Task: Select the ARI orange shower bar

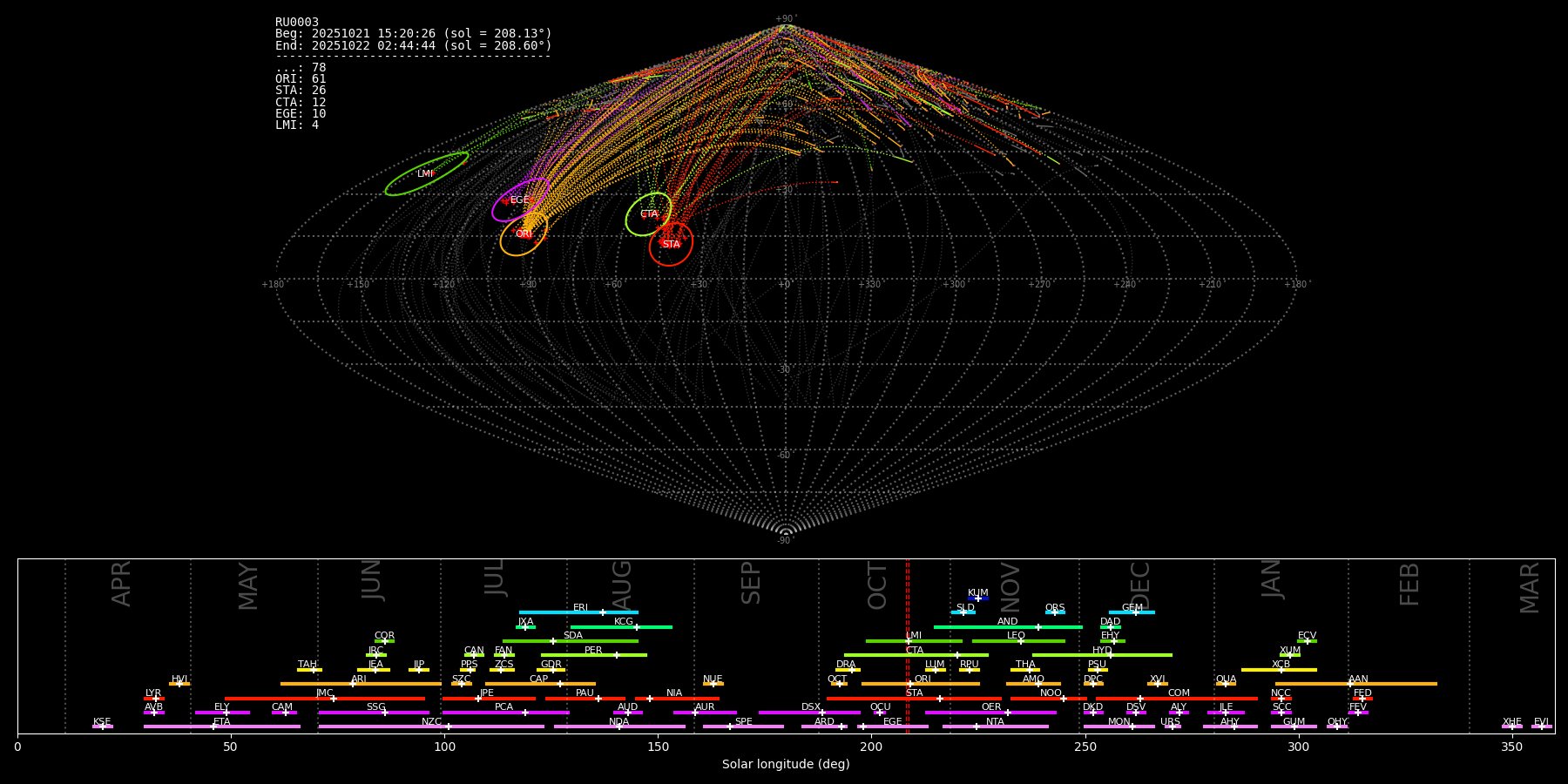Action: click(x=360, y=684)
